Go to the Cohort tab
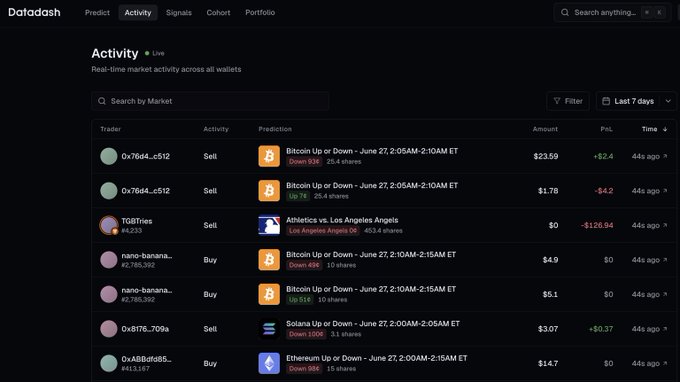 point(218,13)
